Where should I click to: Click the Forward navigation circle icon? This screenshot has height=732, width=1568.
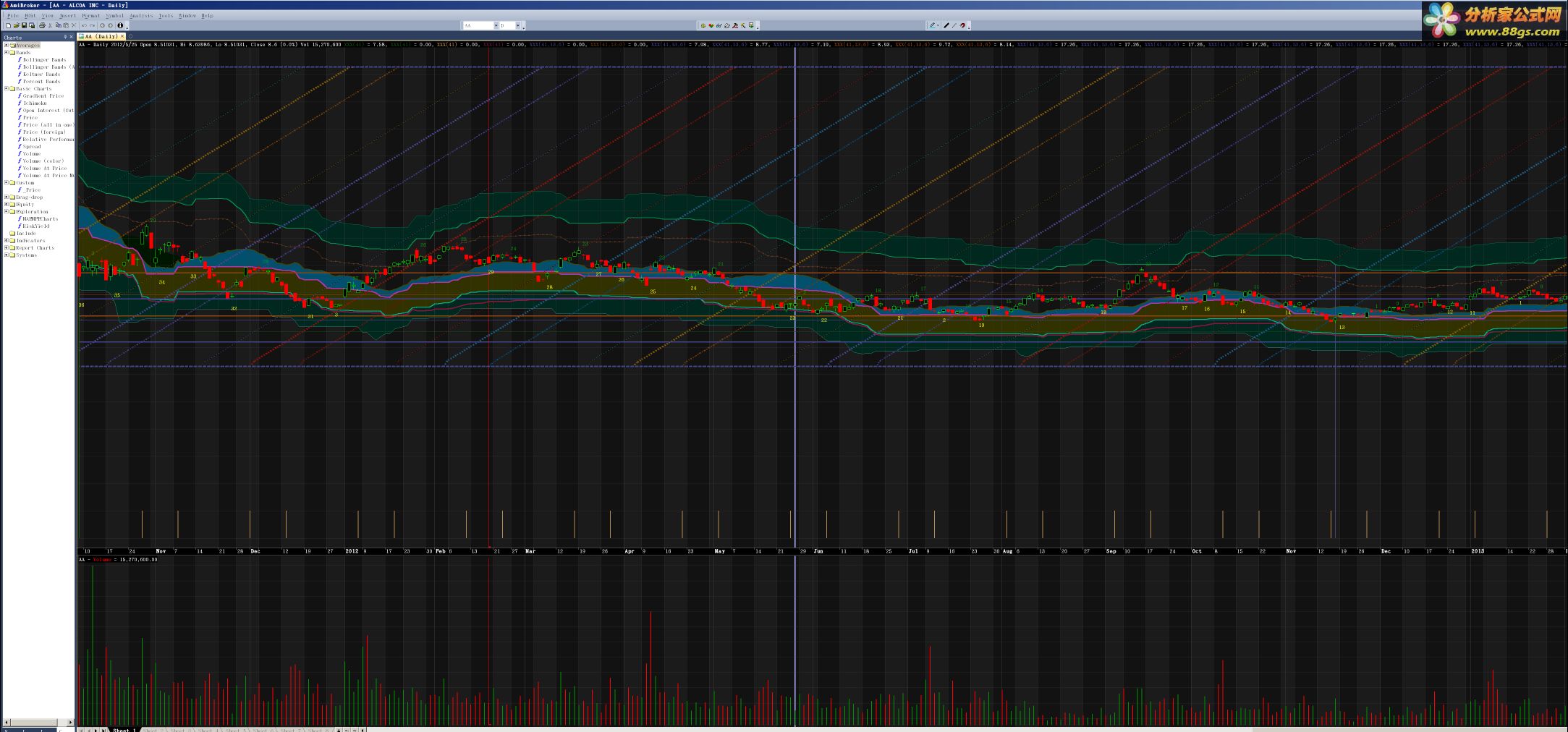[x=110, y=25]
